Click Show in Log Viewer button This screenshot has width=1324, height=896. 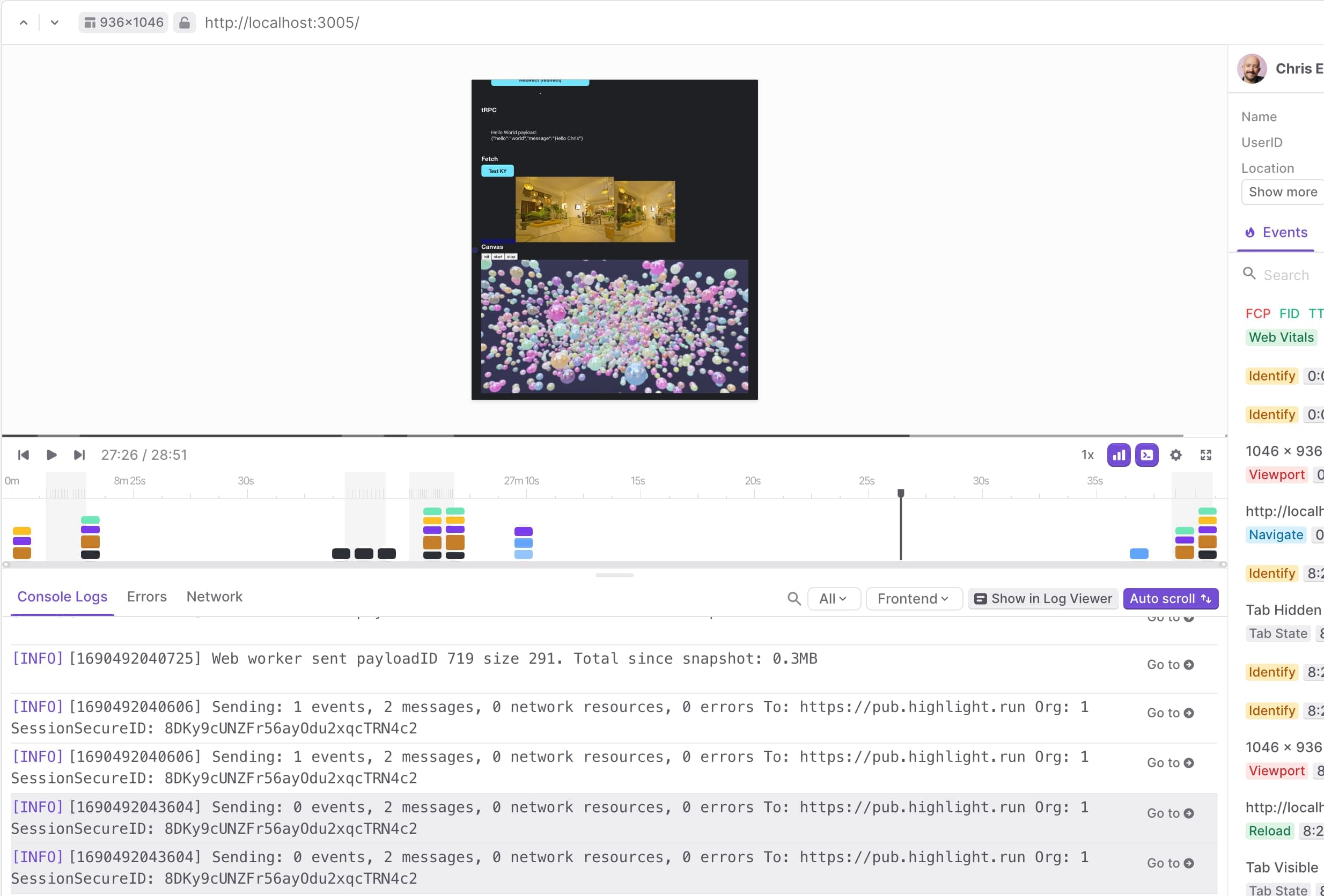(1042, 598)
